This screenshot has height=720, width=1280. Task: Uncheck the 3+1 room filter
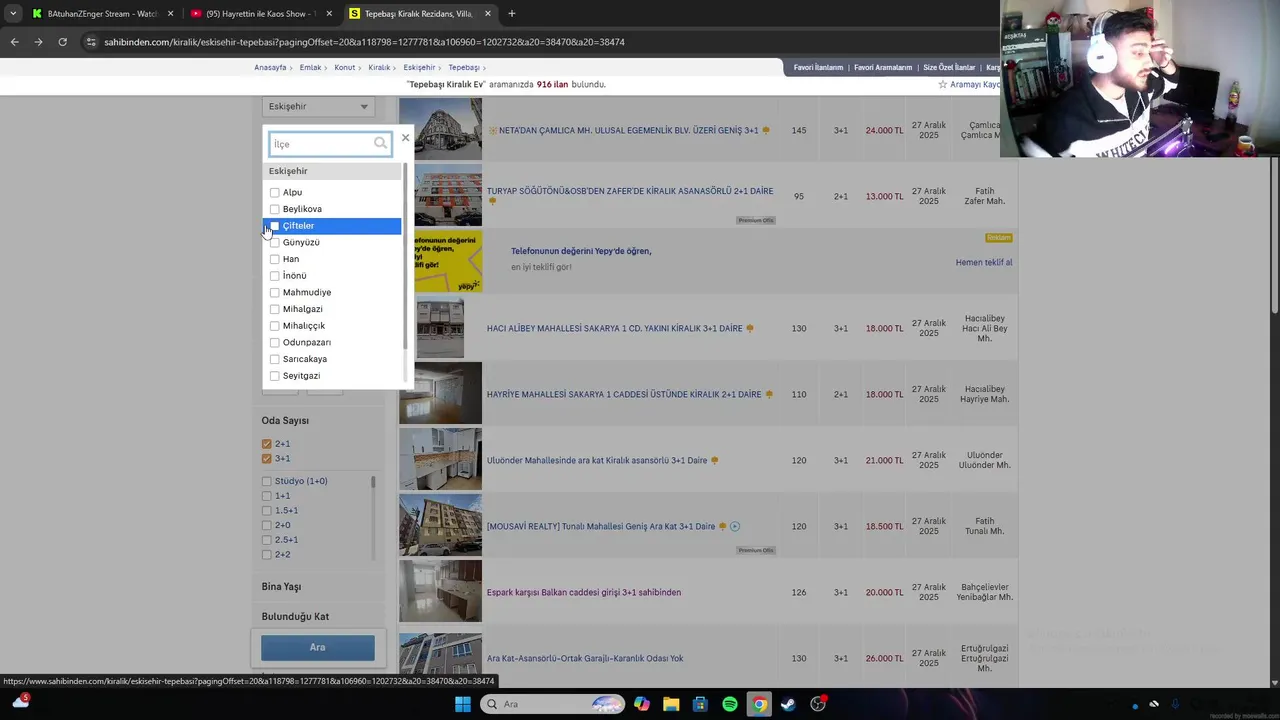(x=267, y=459)
